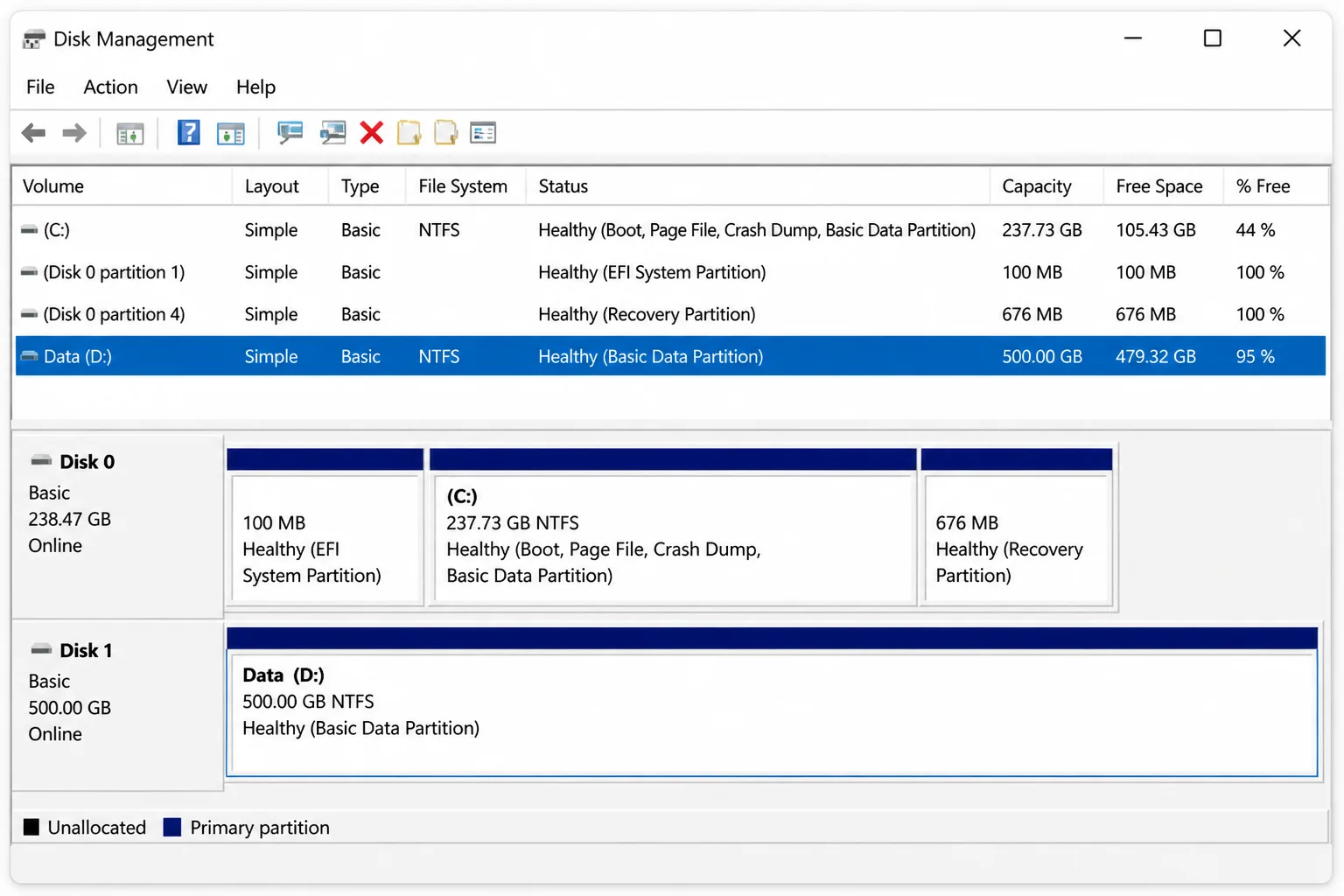Click the 100 MB EFI System Partition block

point(325,528)
